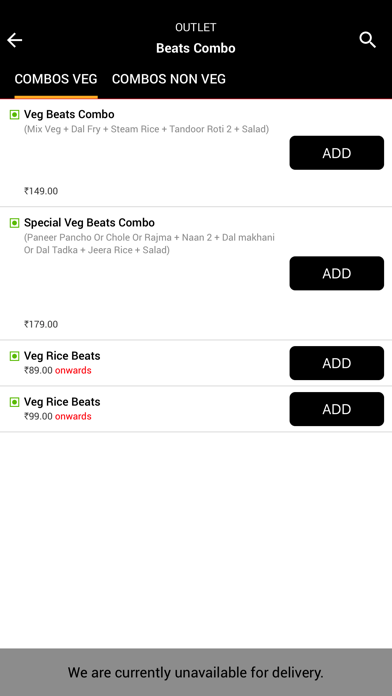Add the ₹89.00 Veg Rice Beats item
Screen dimensions: 392x696
click(x=337, y=363)
